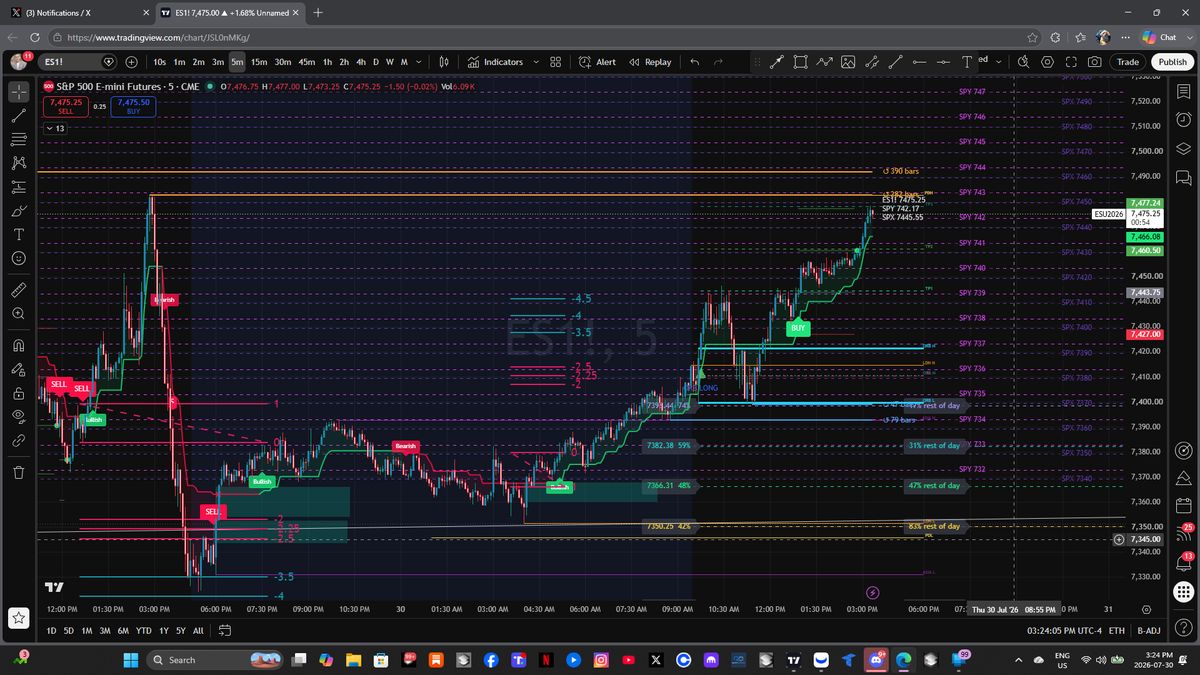Select the crosshair cursor tool
The image size is (1200, 675).
18,91
